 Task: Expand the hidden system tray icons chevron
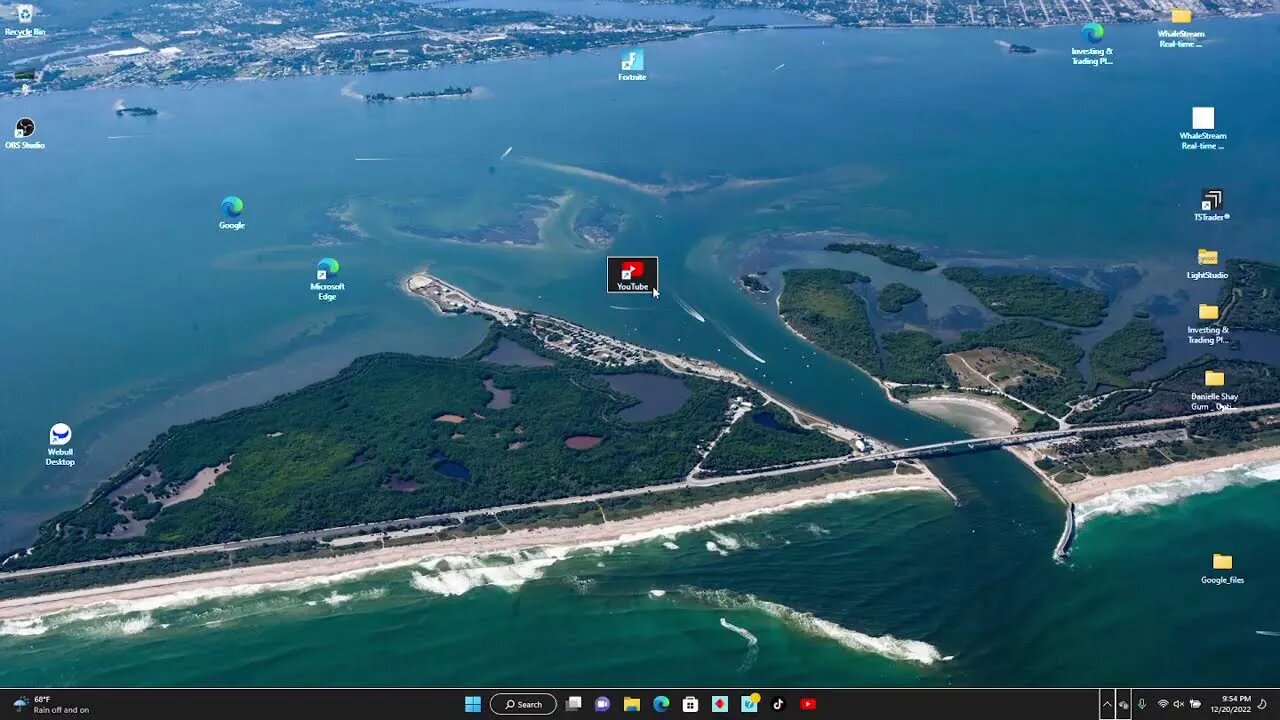tap(1107, 704)
